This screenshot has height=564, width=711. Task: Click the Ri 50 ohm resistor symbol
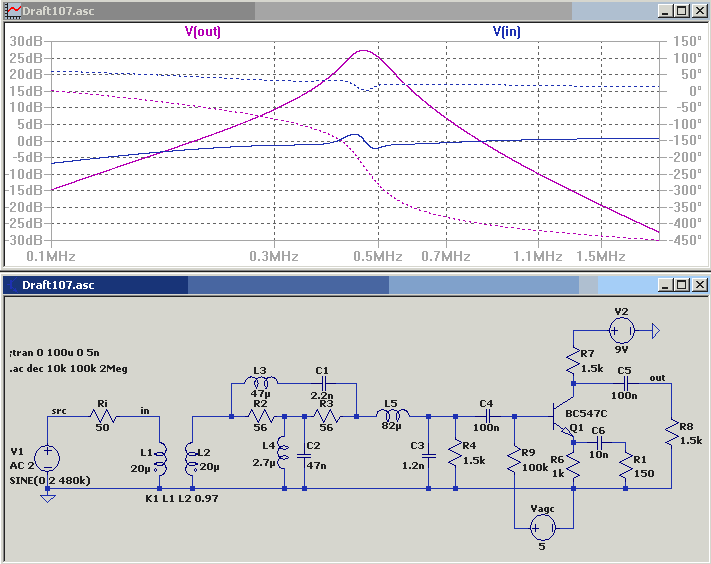[x=103, y=416]
